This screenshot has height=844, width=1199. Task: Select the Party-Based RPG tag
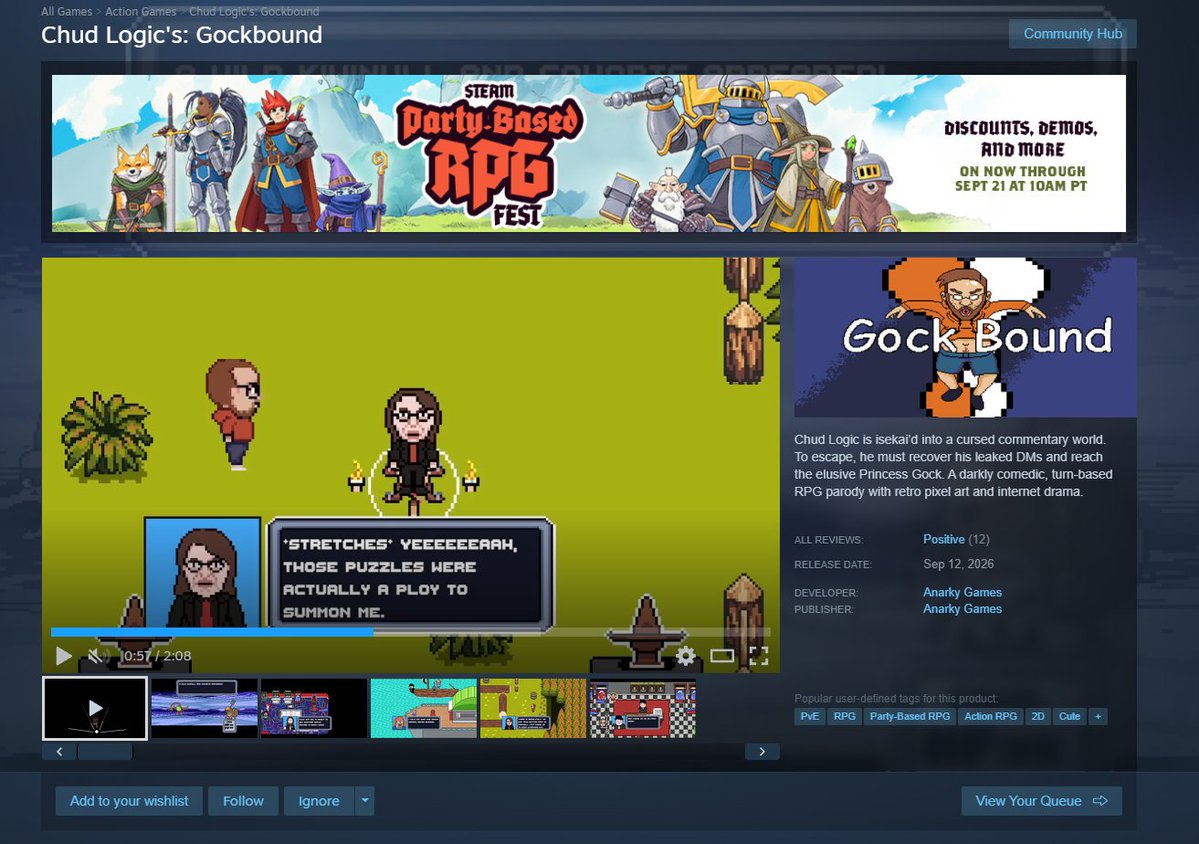pyautogui.click(x=910, y=716)
